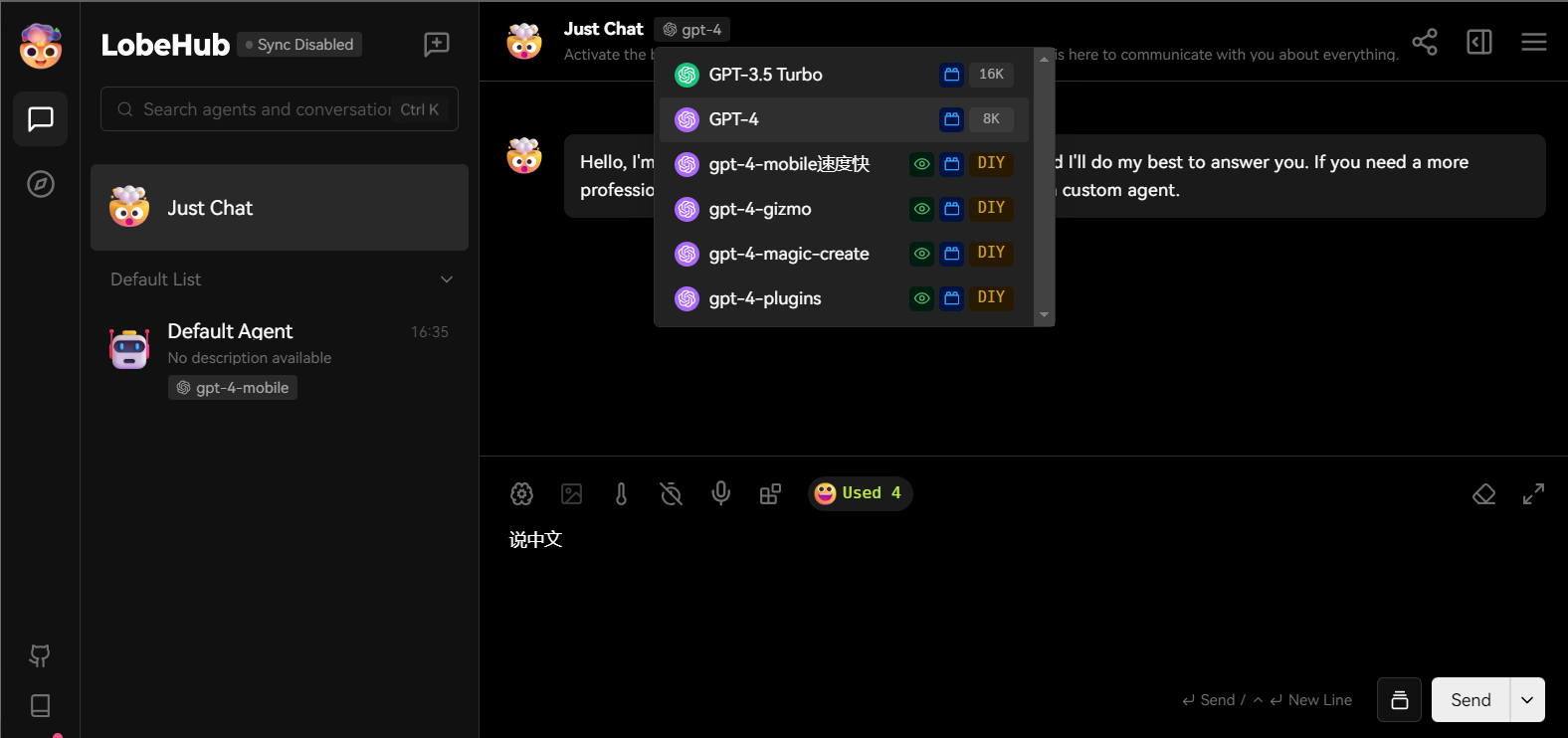
Task: Click the bot avatar beside the greeting message
Action: 524,155
